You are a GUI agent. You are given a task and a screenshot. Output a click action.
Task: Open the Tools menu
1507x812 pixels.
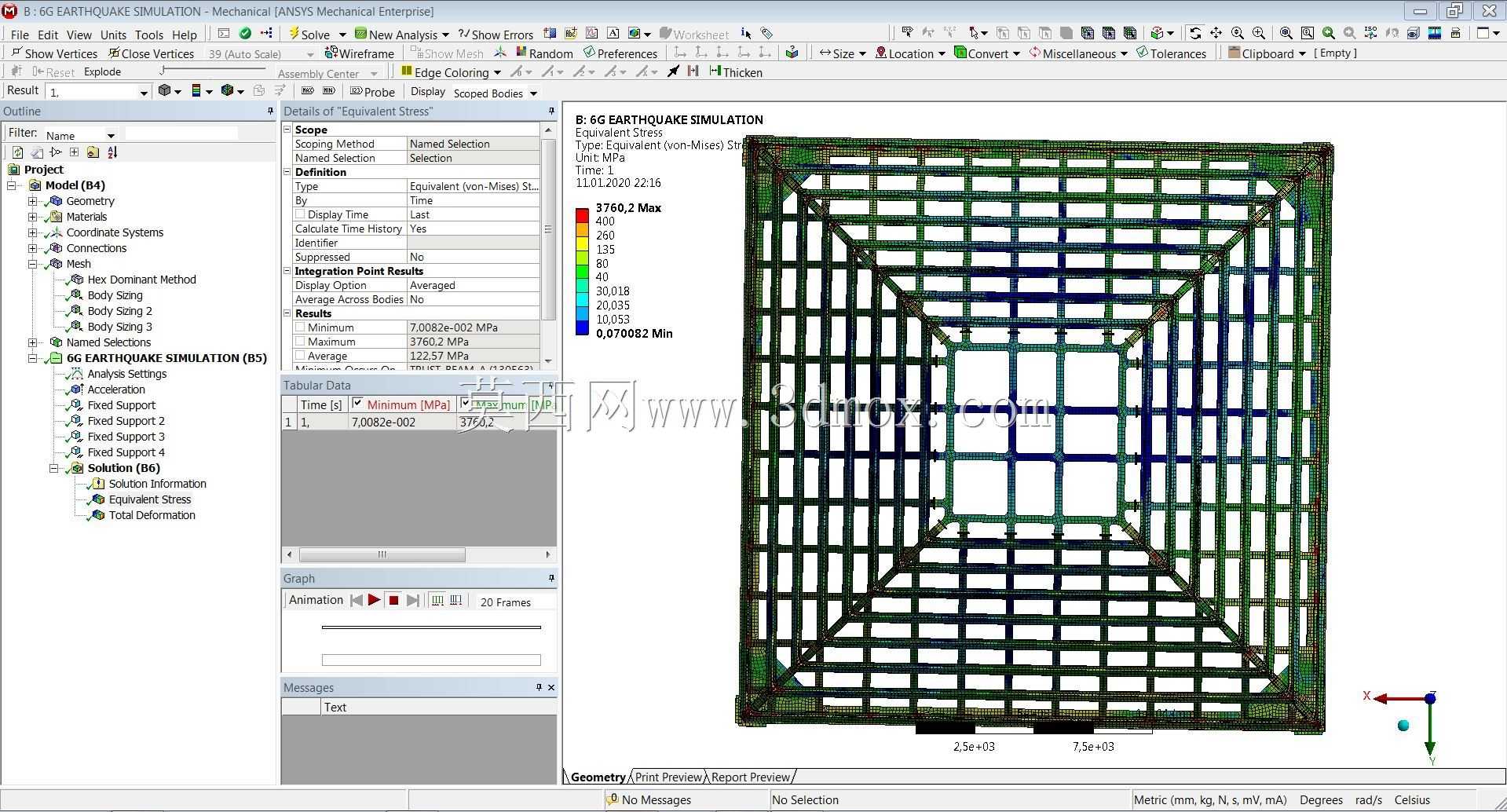pos(149,35)
